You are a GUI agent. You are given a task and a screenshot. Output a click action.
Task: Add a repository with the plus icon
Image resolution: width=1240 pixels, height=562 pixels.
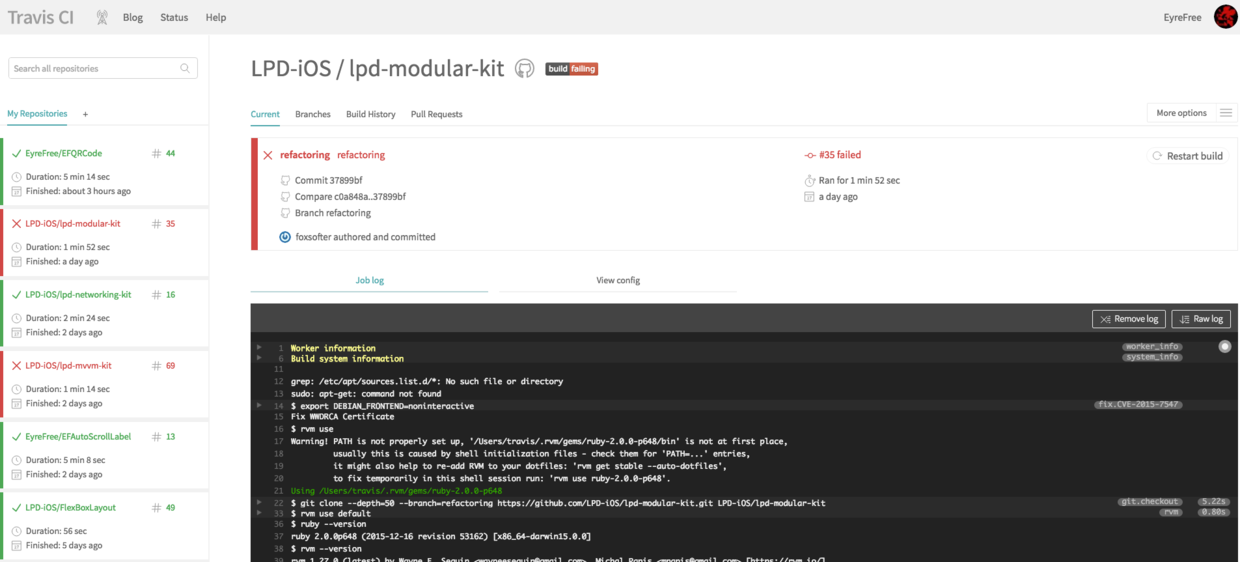click(x=85, y=114)
